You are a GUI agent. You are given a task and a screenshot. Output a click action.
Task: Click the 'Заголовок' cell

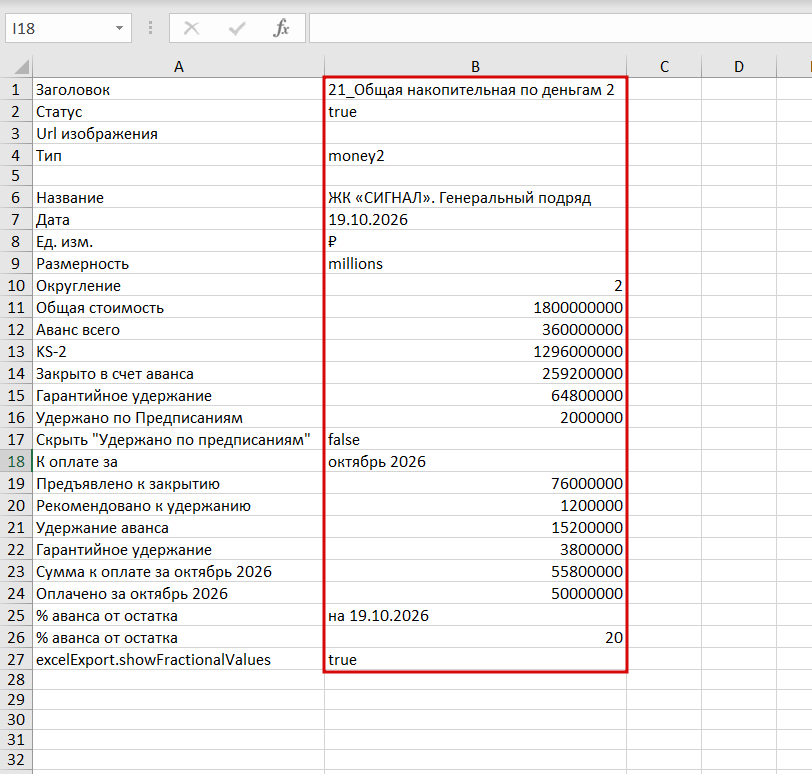pos(179,90)
